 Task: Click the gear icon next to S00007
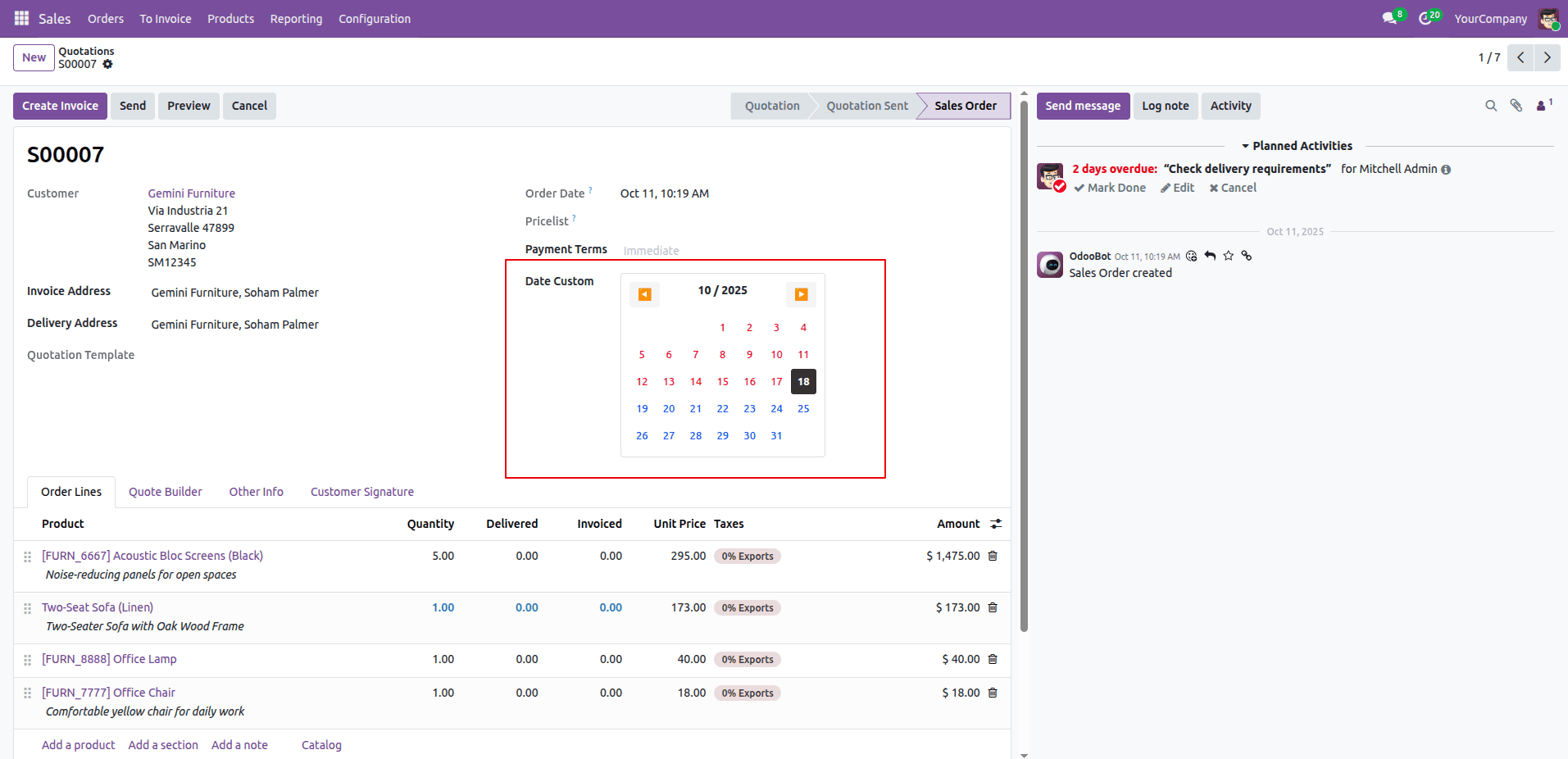click(x=109, y=64)
